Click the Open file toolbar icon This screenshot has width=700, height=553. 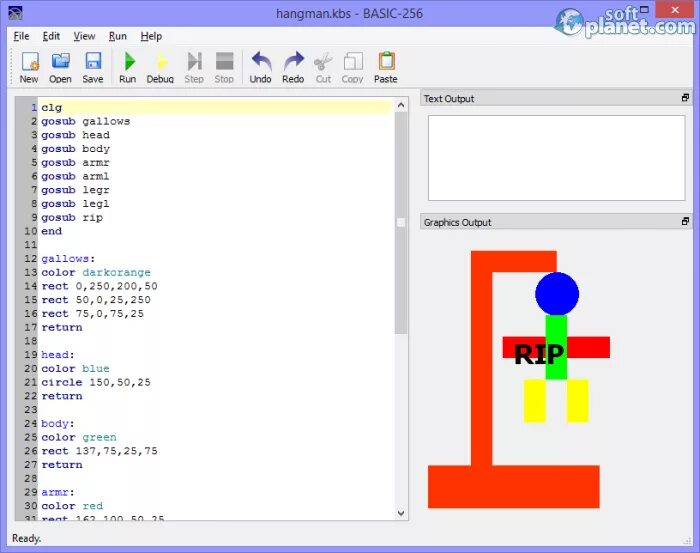click(x=60, y=67)
